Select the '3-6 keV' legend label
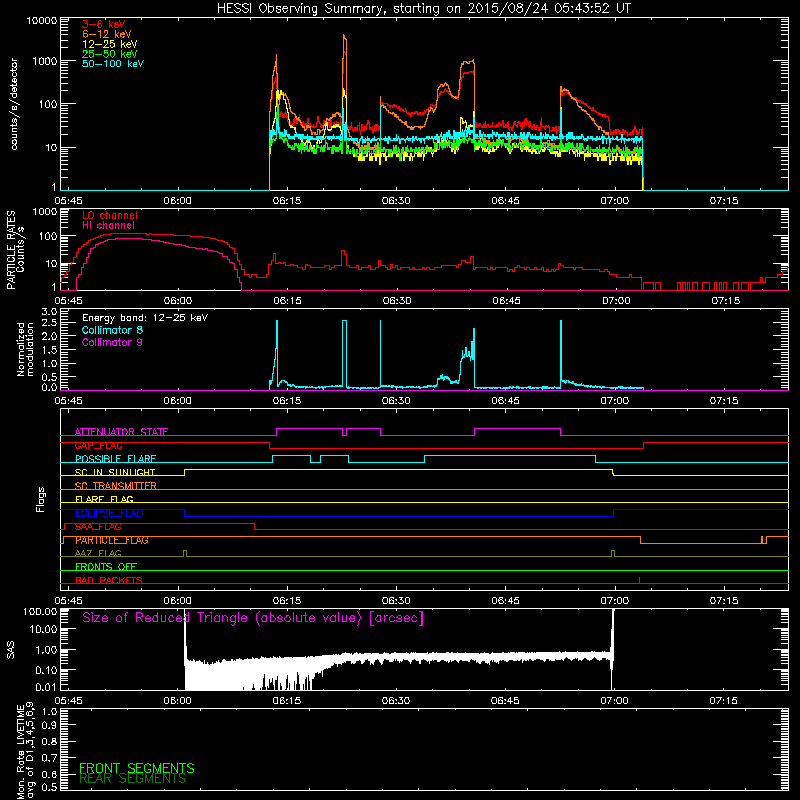This screenshot has height=800, width=800. tap(103, 24)
